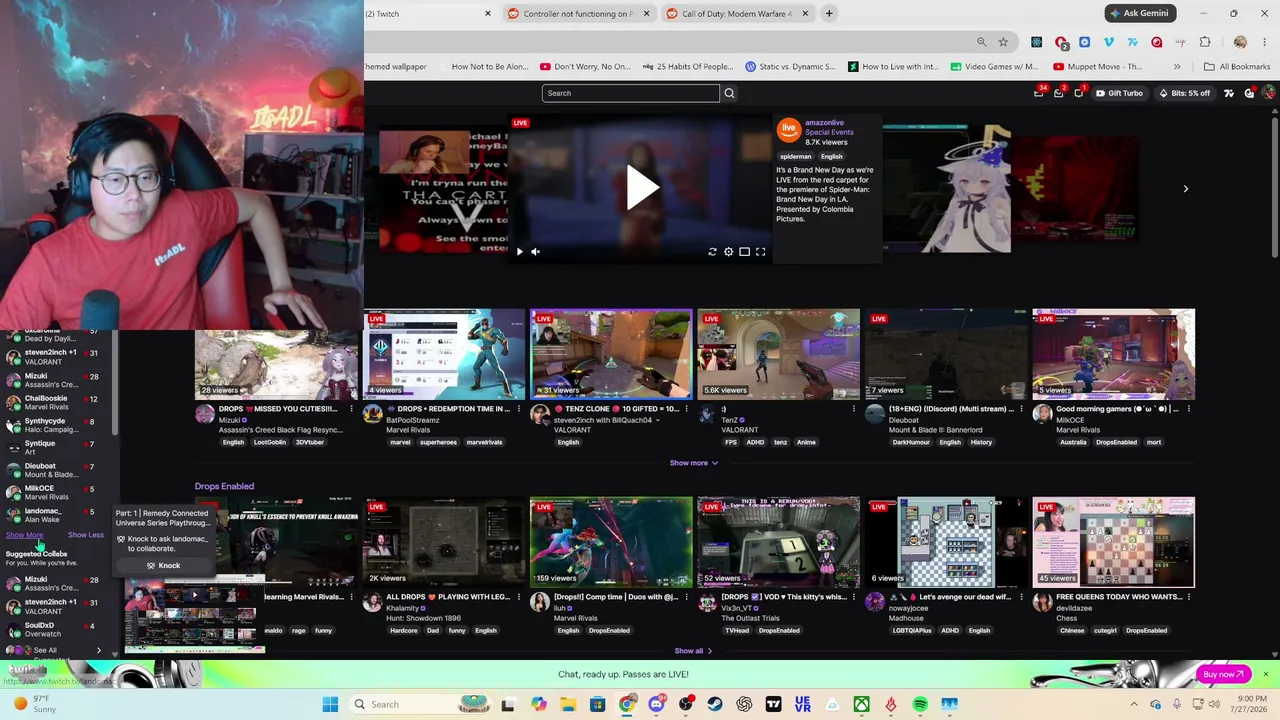Open the TenZ VALORANT stream thumbnail
Viewport: 1280px width, 720px height.
click(x=778, y=354)
